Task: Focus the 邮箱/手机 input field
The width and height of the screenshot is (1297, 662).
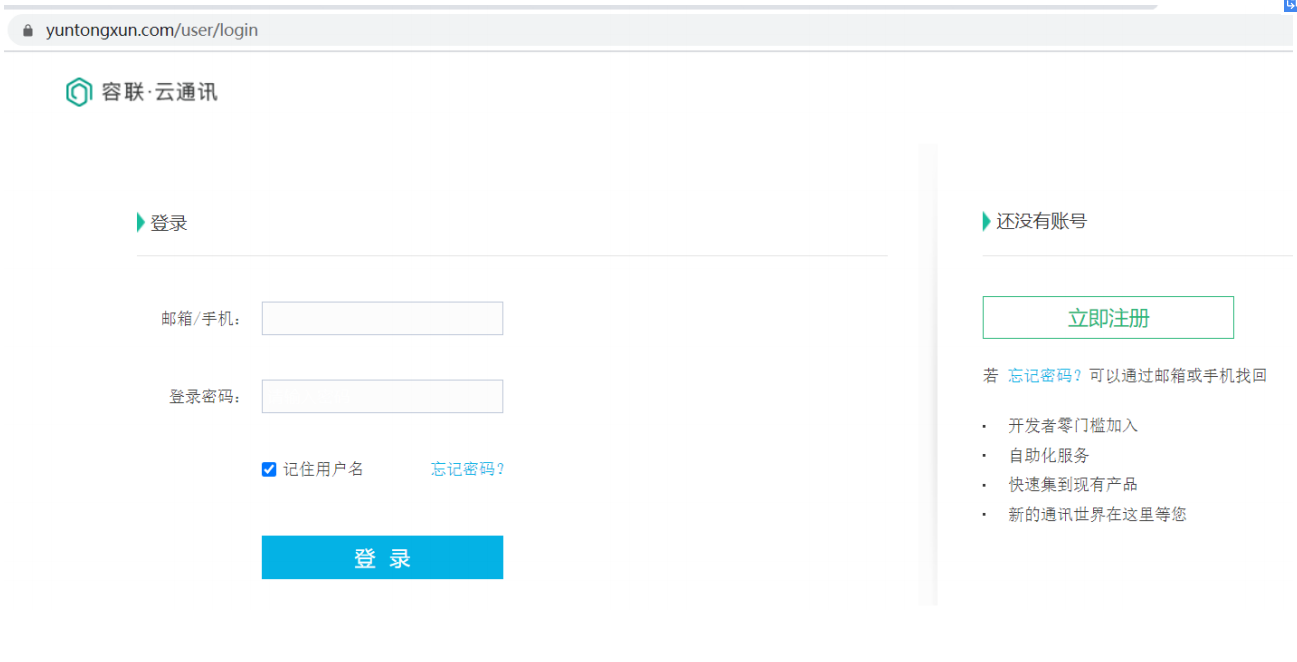Action: (382, 318)
